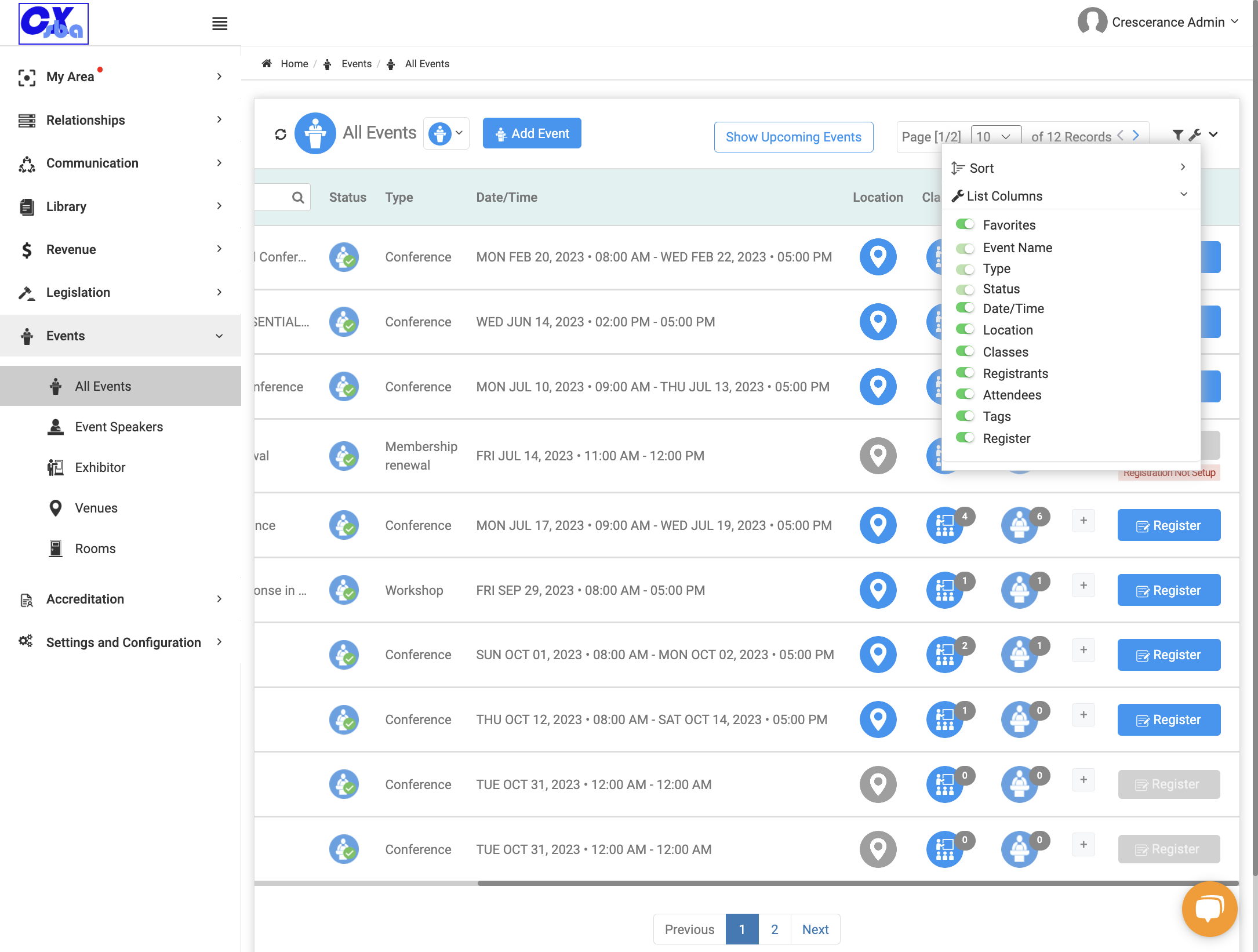Toggle the Favorites column switch
This screenshot has width=1258, height=952.
[965, 224]
